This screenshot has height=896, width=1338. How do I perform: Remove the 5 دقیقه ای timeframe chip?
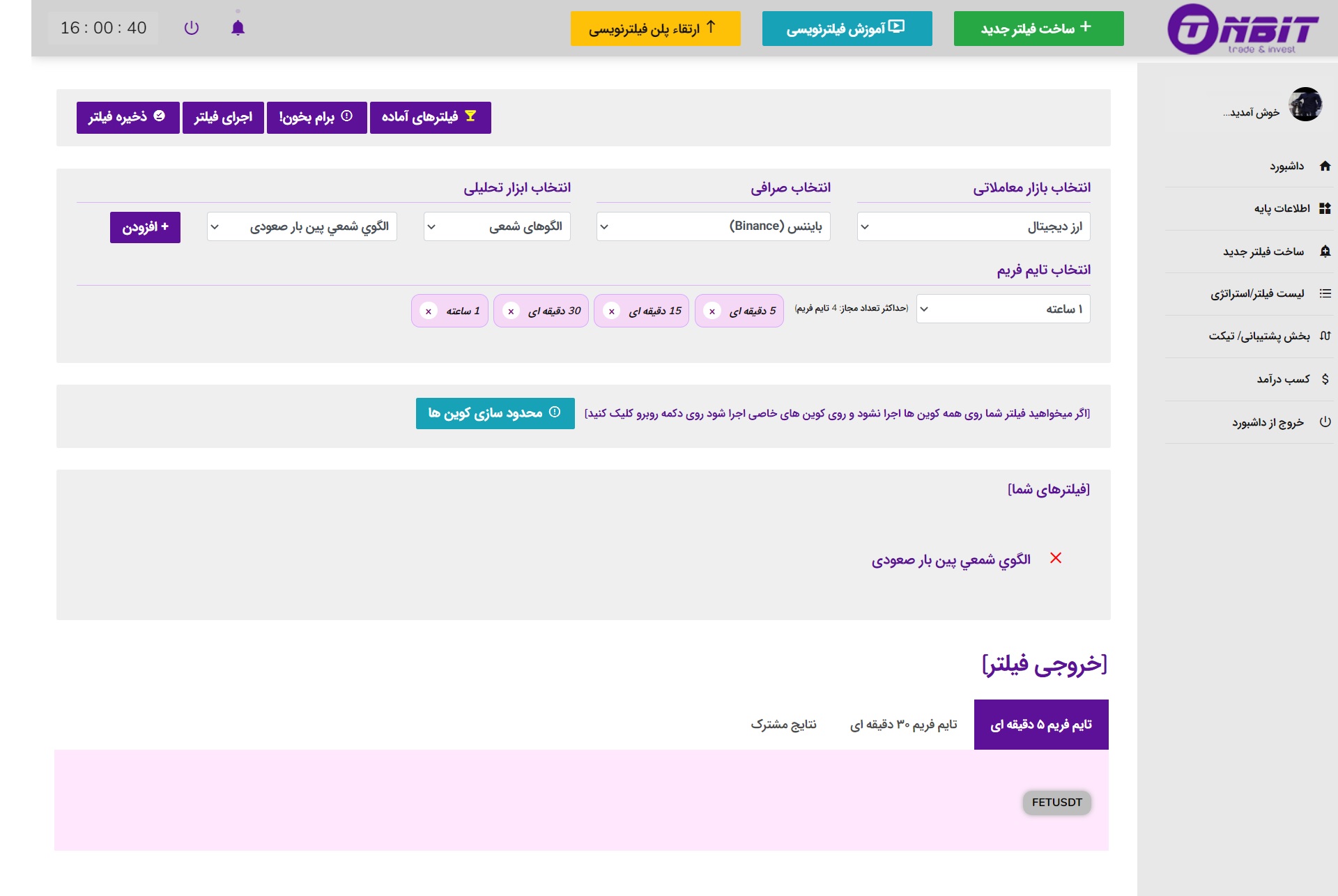point(712,311)
